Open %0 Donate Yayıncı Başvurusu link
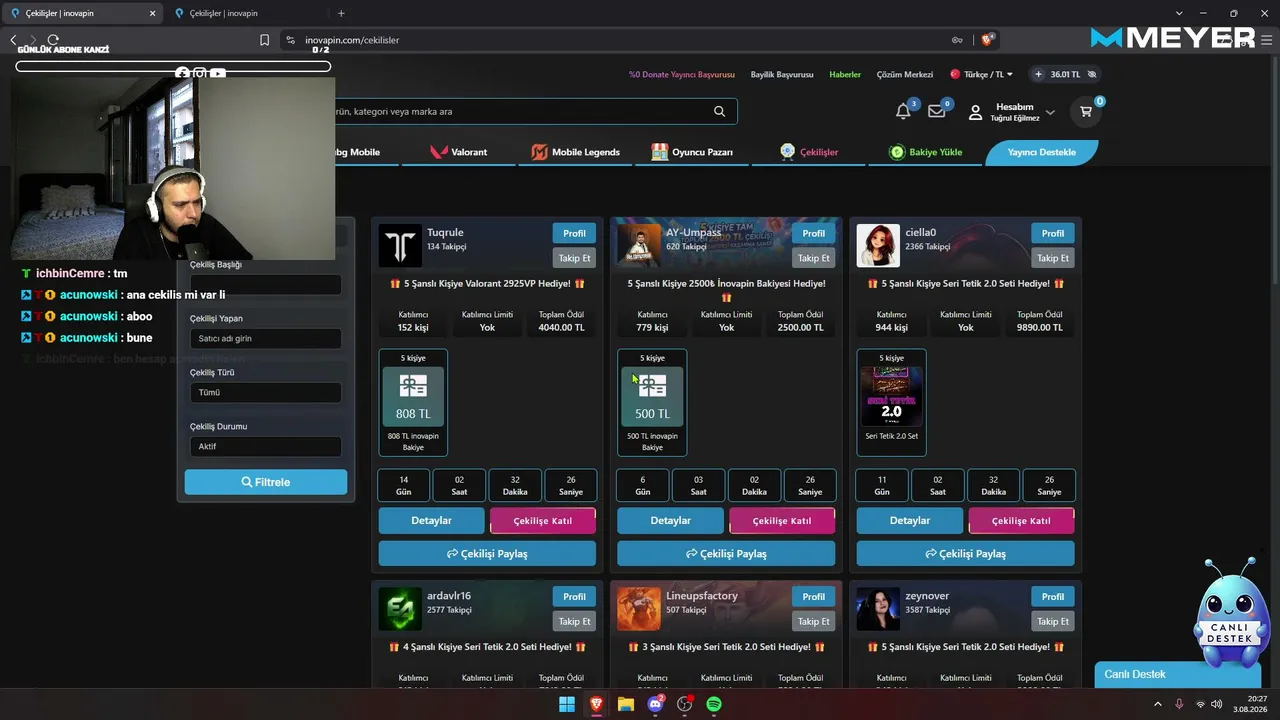 point(682,74)
